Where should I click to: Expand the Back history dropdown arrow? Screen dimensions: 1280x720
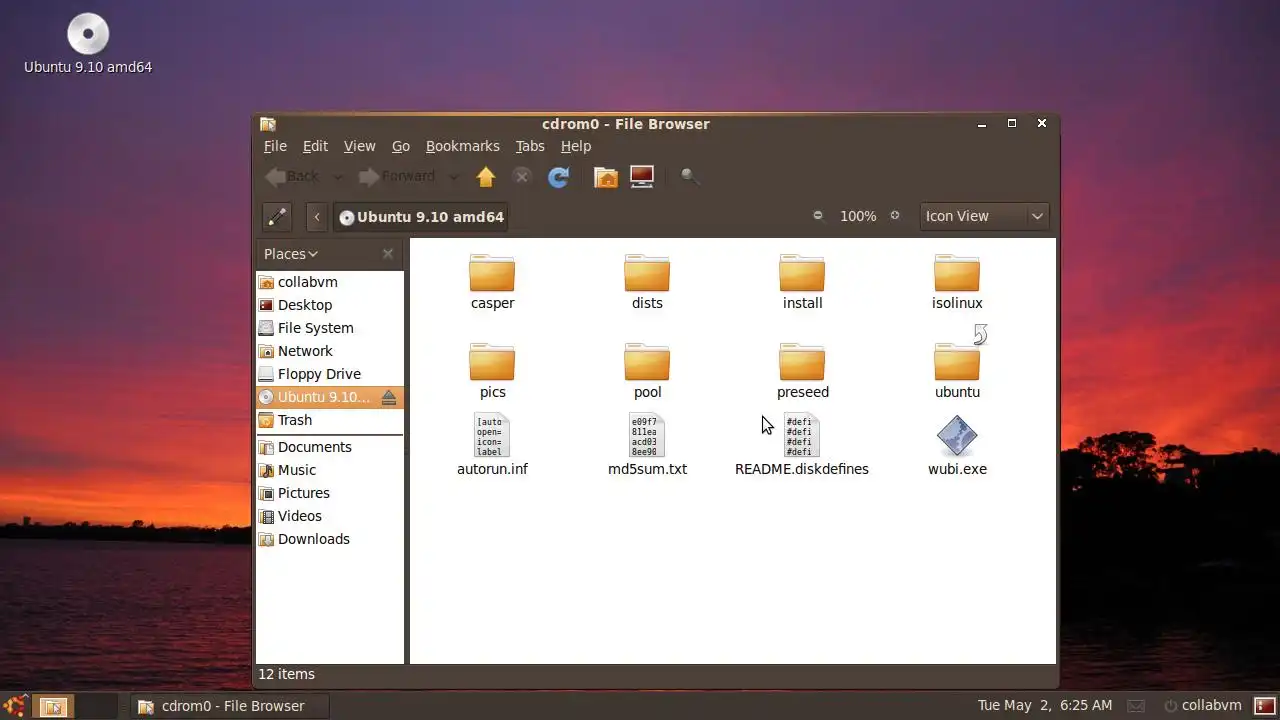point(337,177)
